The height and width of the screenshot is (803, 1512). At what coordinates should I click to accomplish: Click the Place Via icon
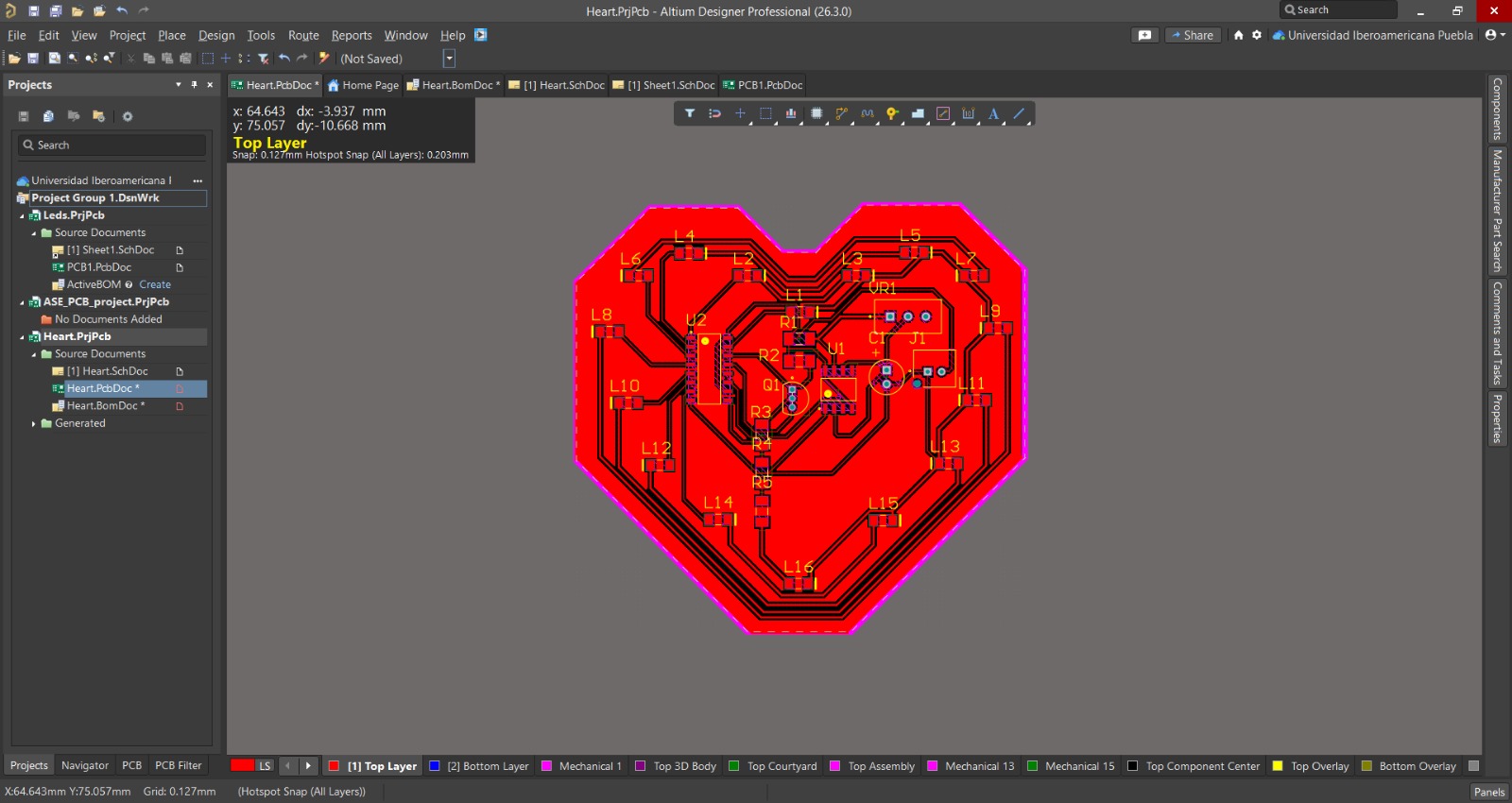[x=892, y=113]
